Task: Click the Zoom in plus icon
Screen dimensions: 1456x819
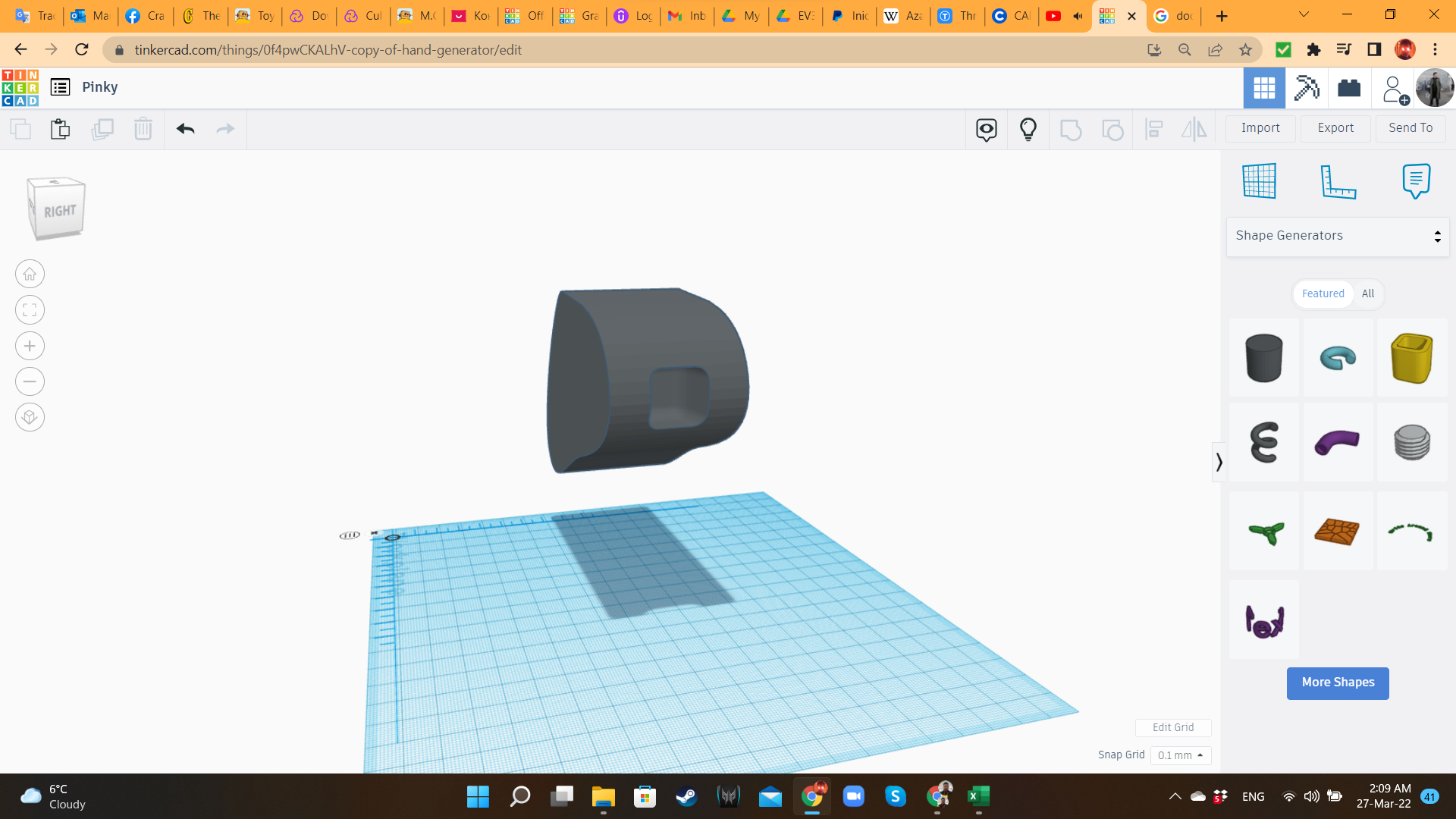Action: coord(30,346)
